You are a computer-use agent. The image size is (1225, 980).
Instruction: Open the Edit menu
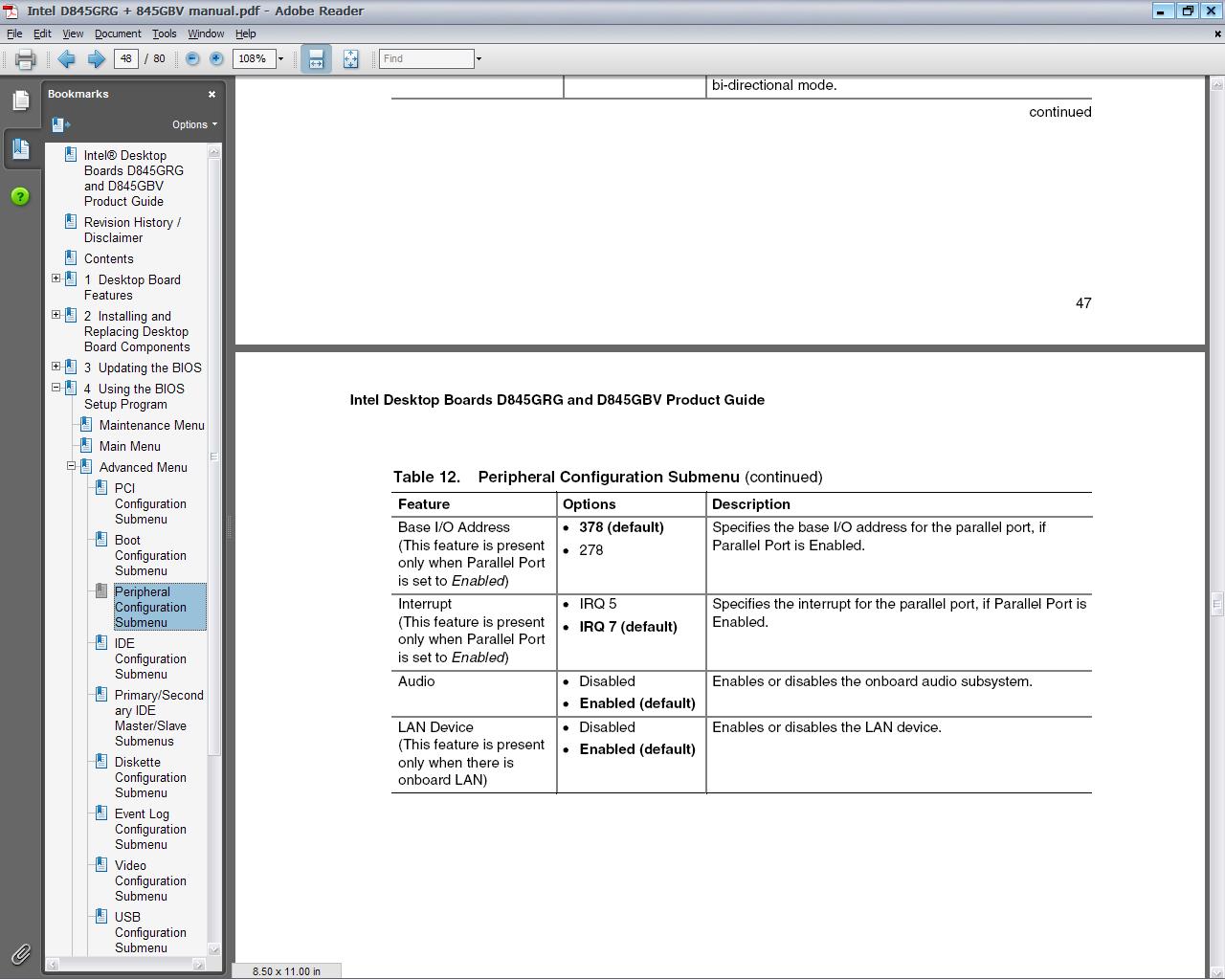42,33
